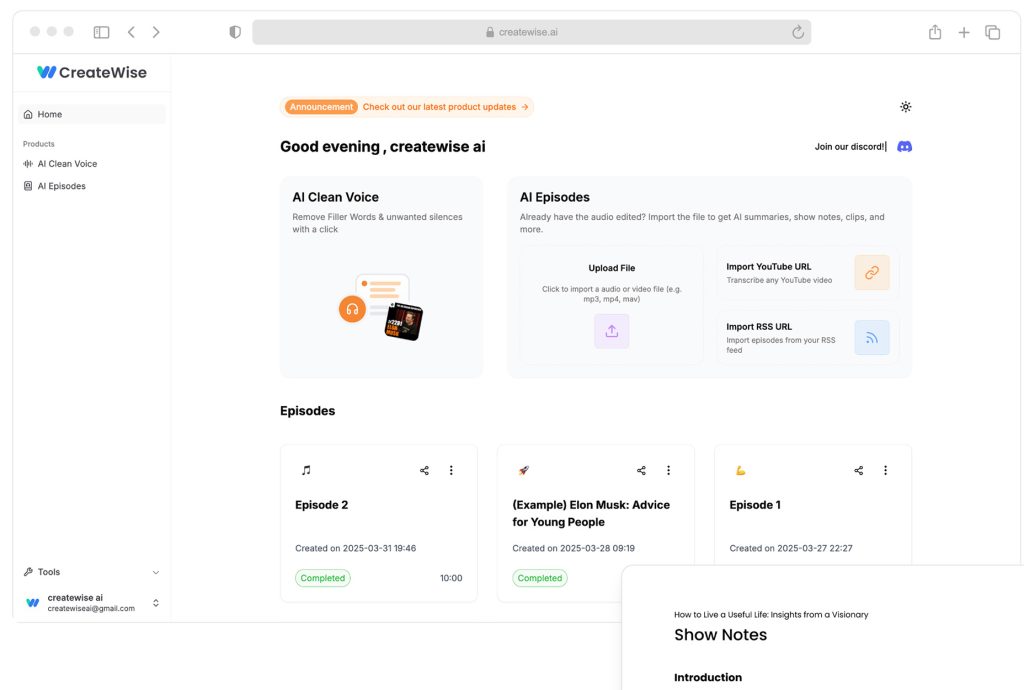Open the three-dot menu on Episode 2
The height and width of the screenshot is (690, 1024).
click(x=451, y=470)
